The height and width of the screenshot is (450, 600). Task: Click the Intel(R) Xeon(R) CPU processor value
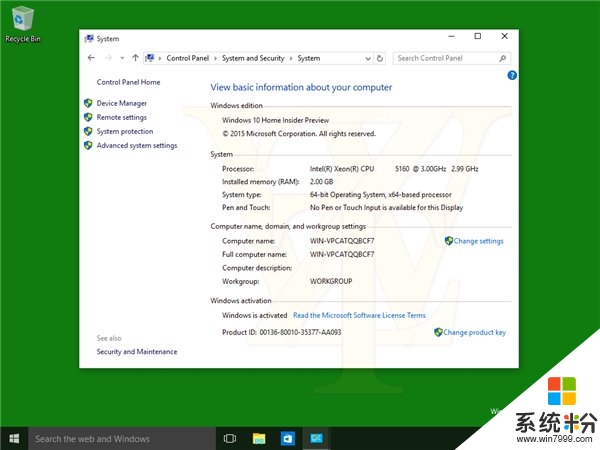point(394,169)
